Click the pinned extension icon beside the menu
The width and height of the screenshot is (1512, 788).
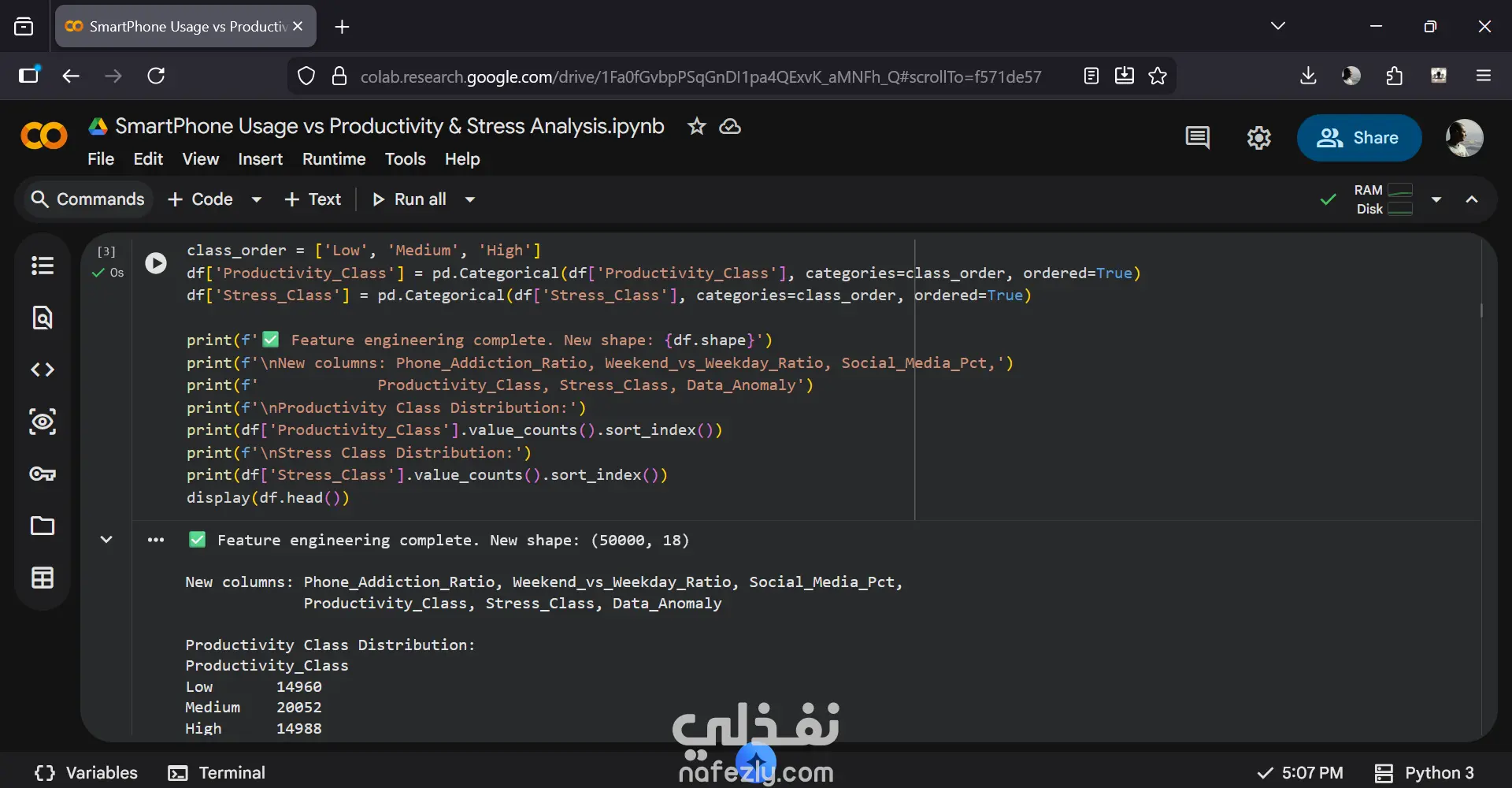pos(1439,76)
